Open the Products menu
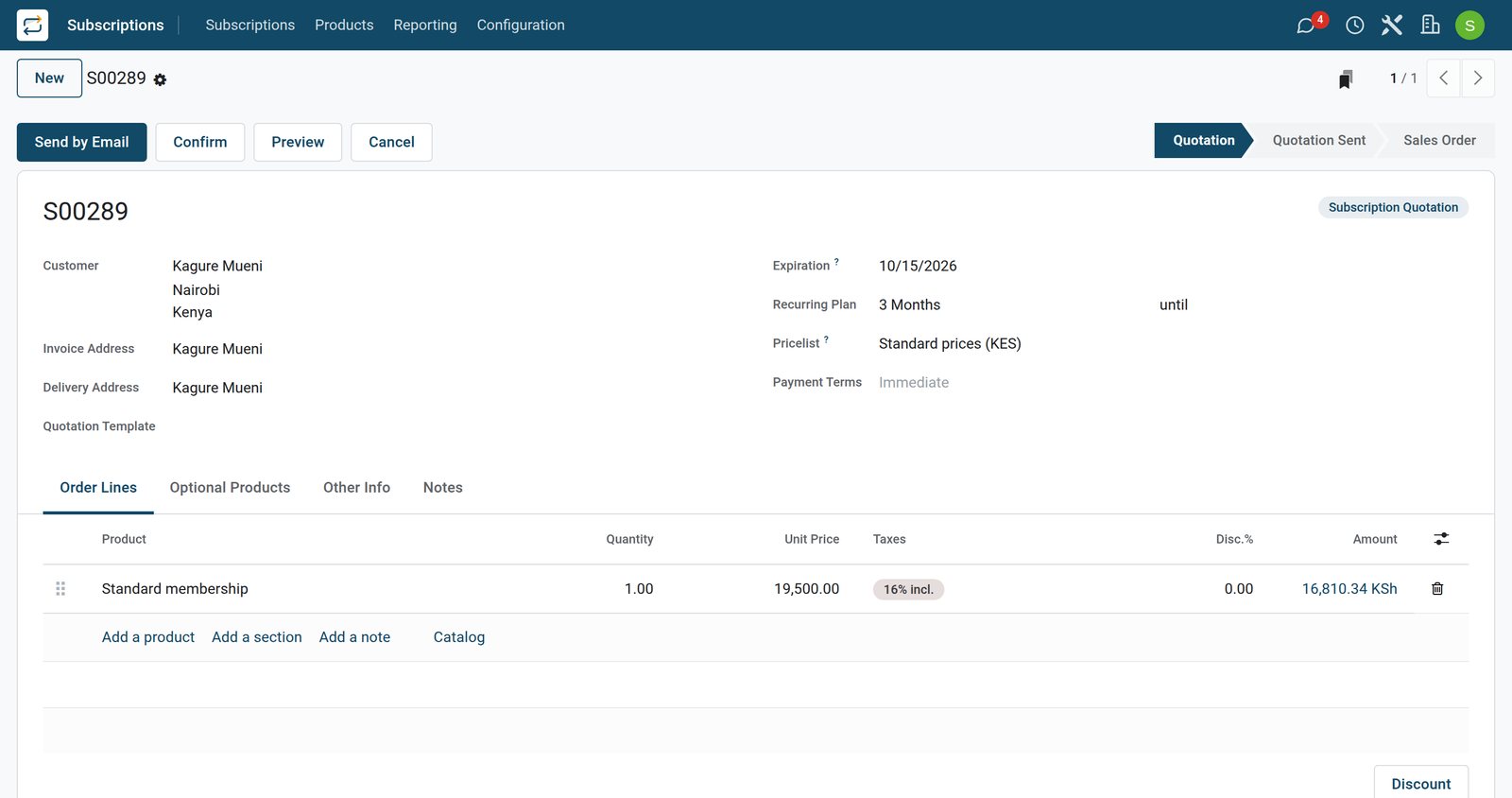This screenshot has width=1512, height=798. (x=344, y=26)
